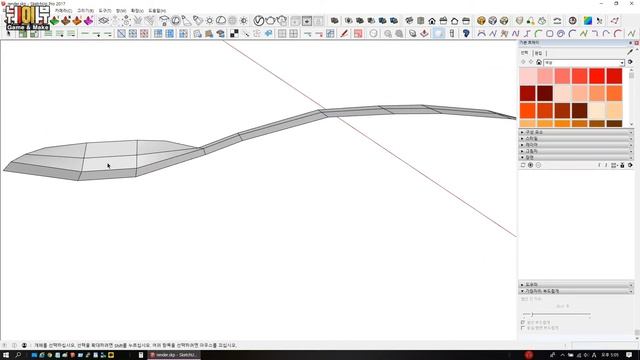Pick the lightest pink swatch in top row

(528, 76)
